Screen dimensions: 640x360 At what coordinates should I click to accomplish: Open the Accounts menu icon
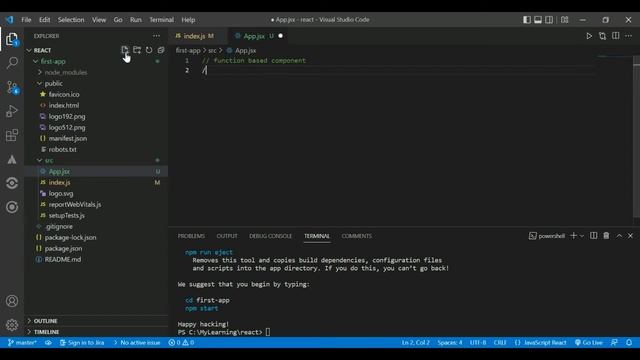(12, 301)
